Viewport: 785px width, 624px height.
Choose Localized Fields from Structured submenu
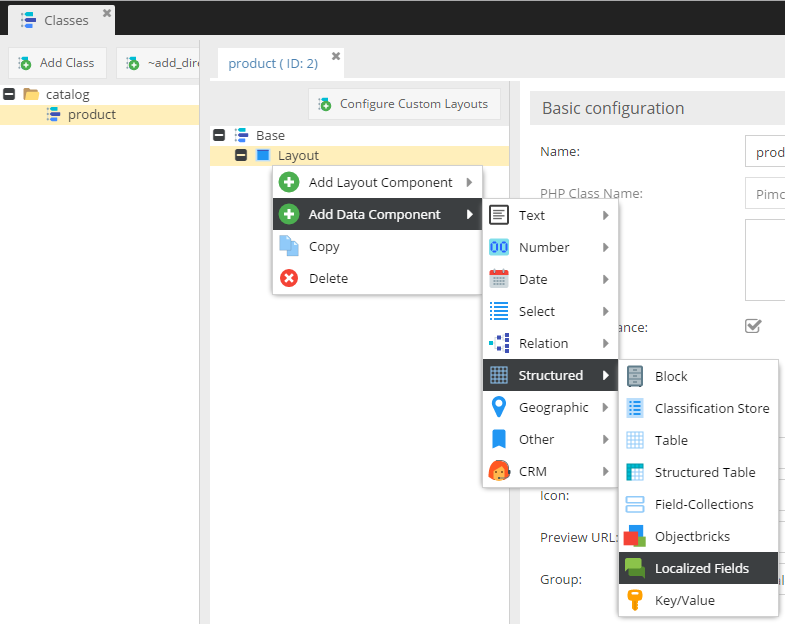click(700, 568)
